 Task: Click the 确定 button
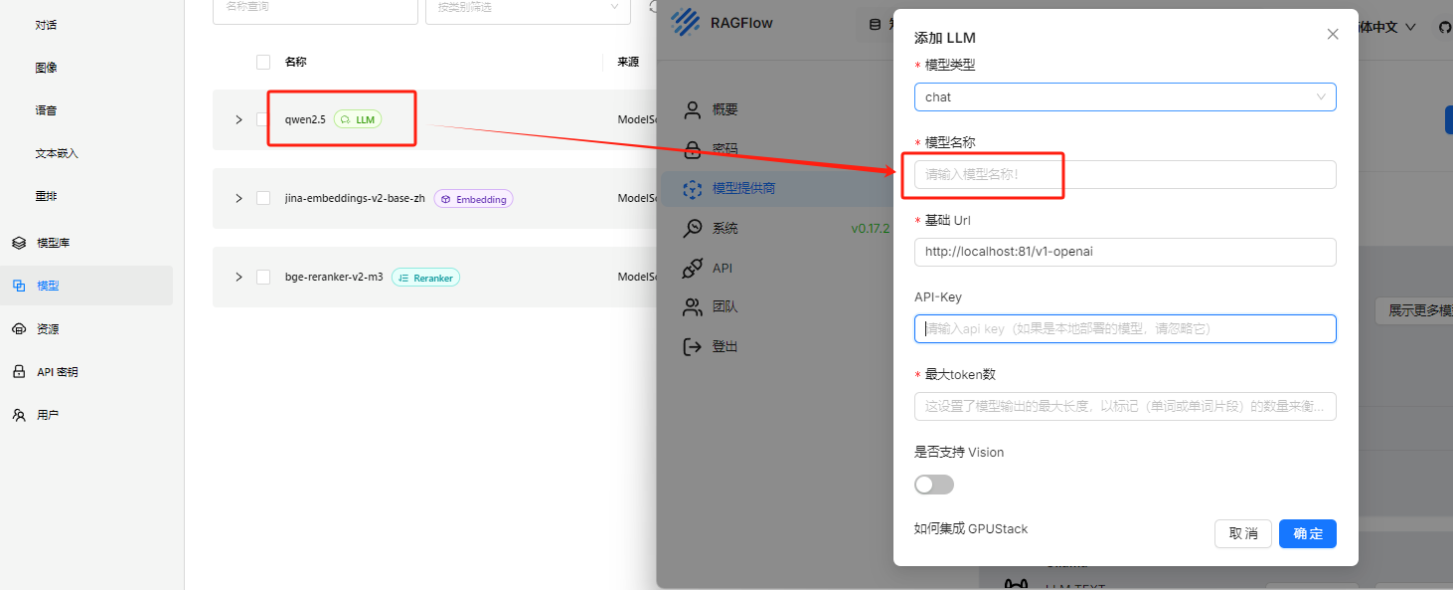click(1307, 534)
